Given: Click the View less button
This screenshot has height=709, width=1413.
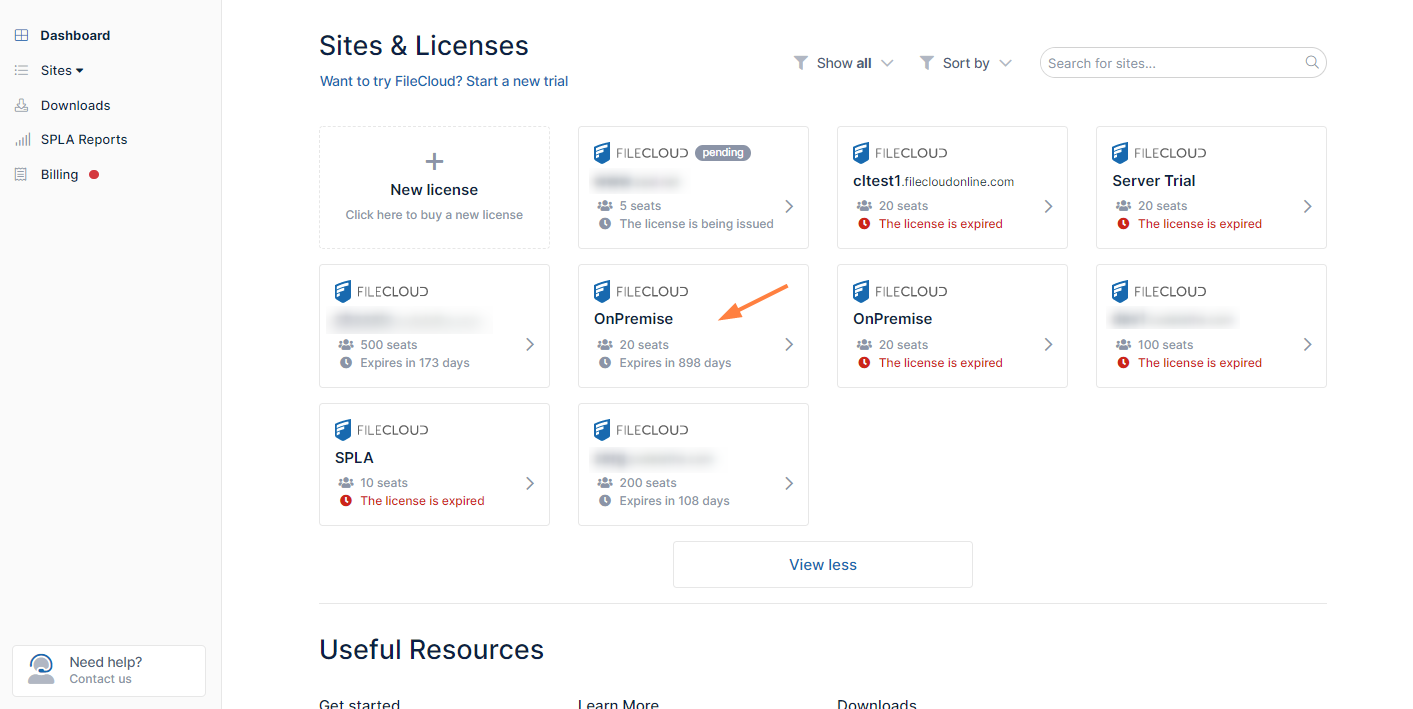Looking at the screenshot, I should [822, 565].
